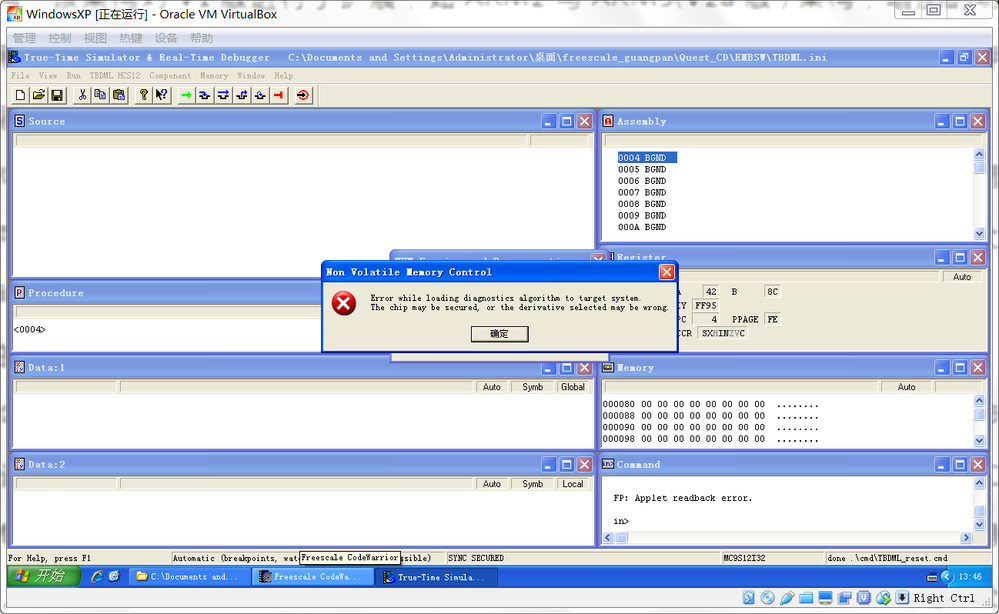This screenshot has width=999, height=614.
Task: Open the 开始 Start menu
Action: click(43, 576)
